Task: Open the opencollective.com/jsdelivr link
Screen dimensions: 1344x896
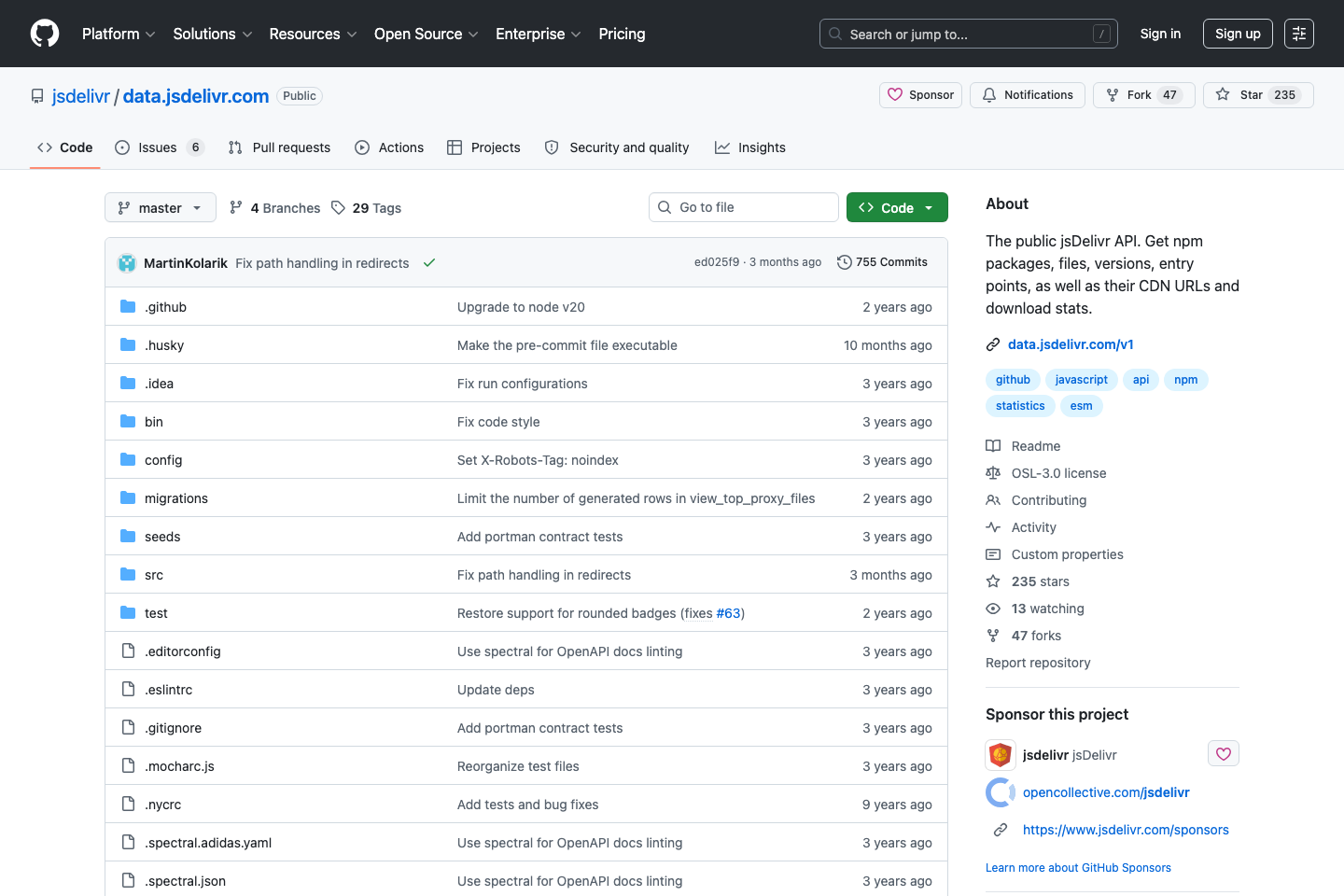Action: (x=1106, y=791)
